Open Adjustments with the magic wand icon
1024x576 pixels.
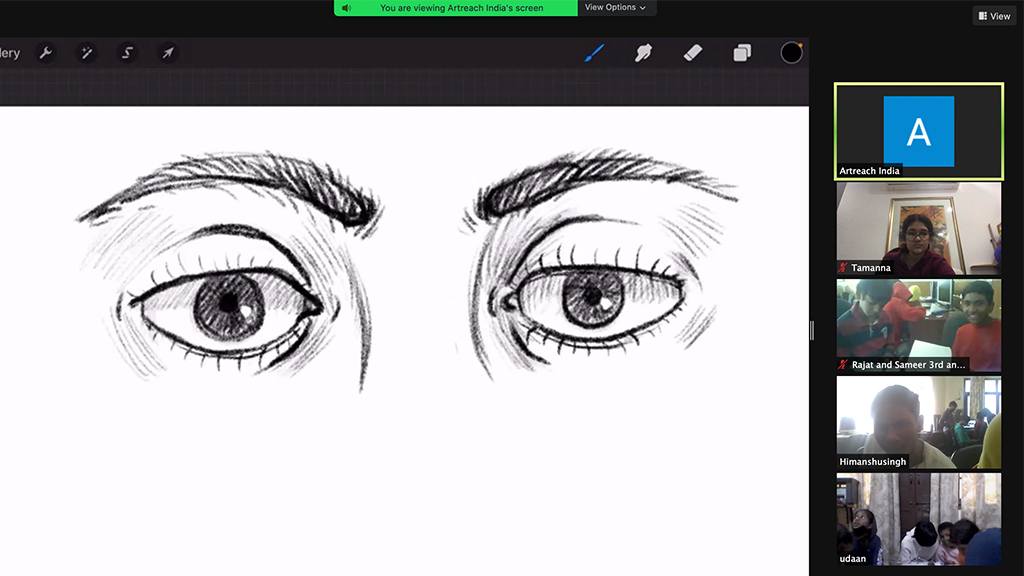coord(87,53)
